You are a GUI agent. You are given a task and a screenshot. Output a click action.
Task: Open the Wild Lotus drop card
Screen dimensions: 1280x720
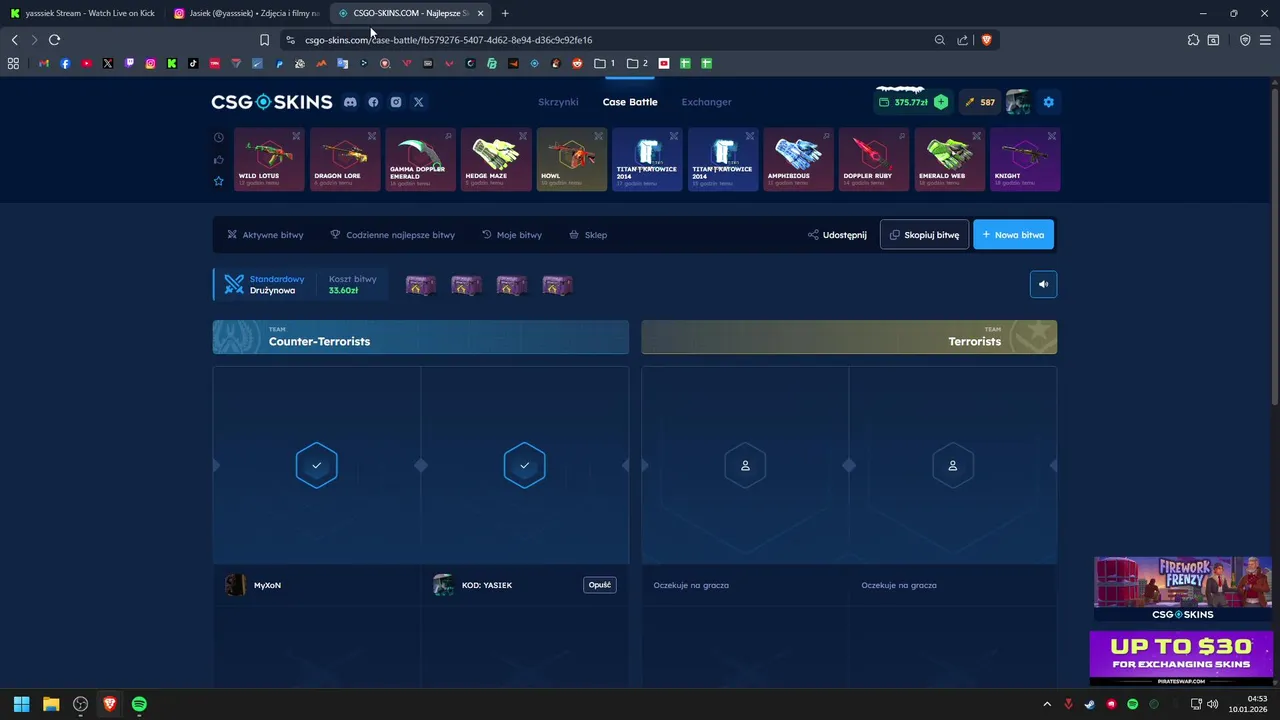click(269, 159)
